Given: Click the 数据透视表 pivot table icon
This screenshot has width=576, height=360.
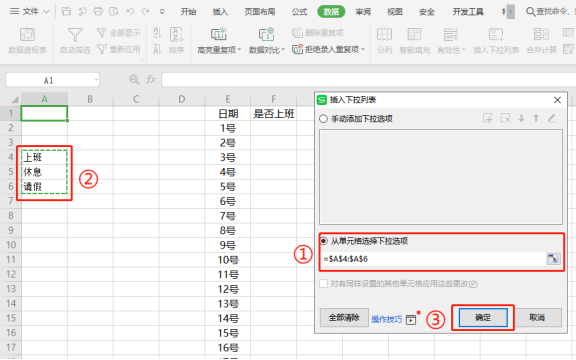Looking at the screenshot, I should (27, 35).
